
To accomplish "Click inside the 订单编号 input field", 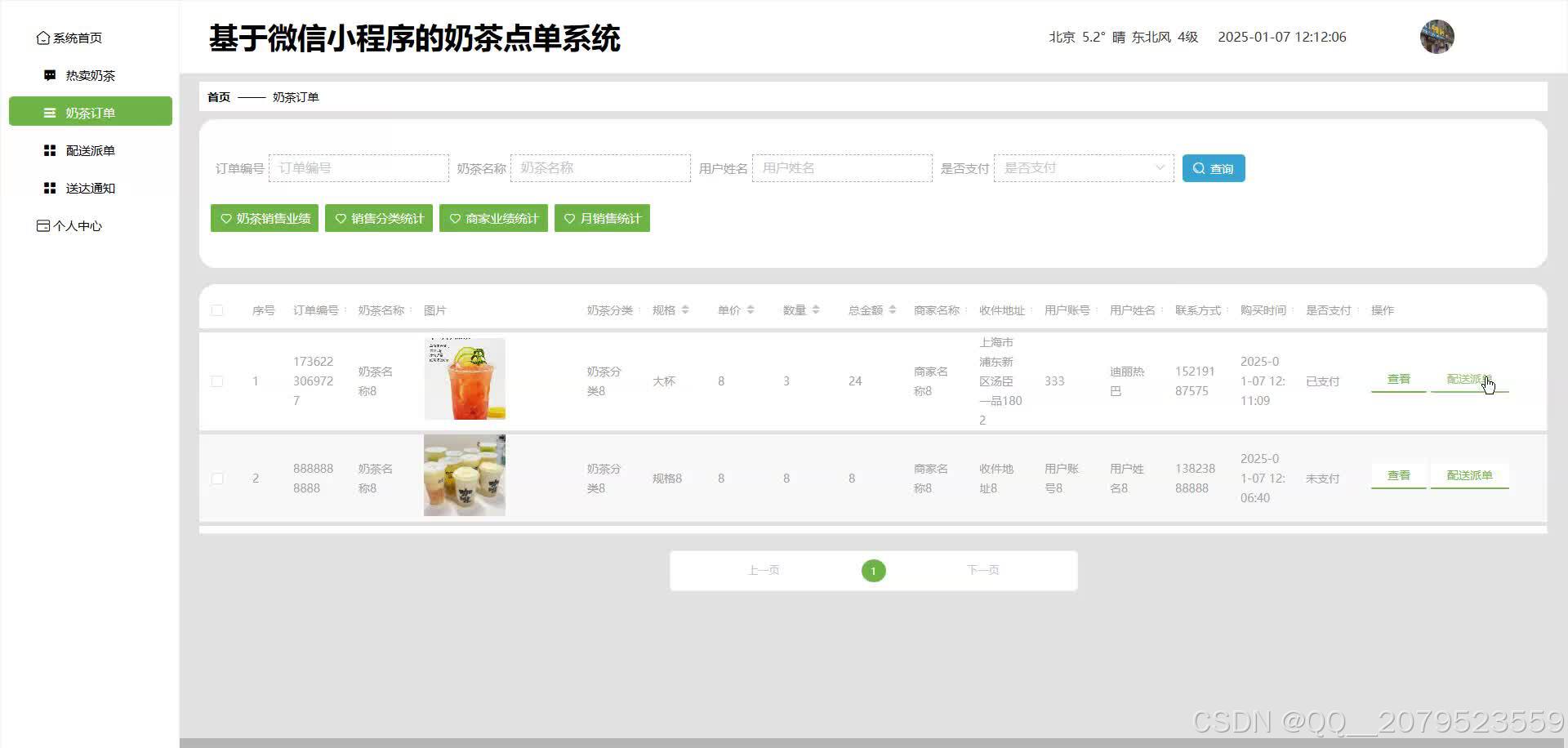I will pyautogui.click(x=358, y=167).
